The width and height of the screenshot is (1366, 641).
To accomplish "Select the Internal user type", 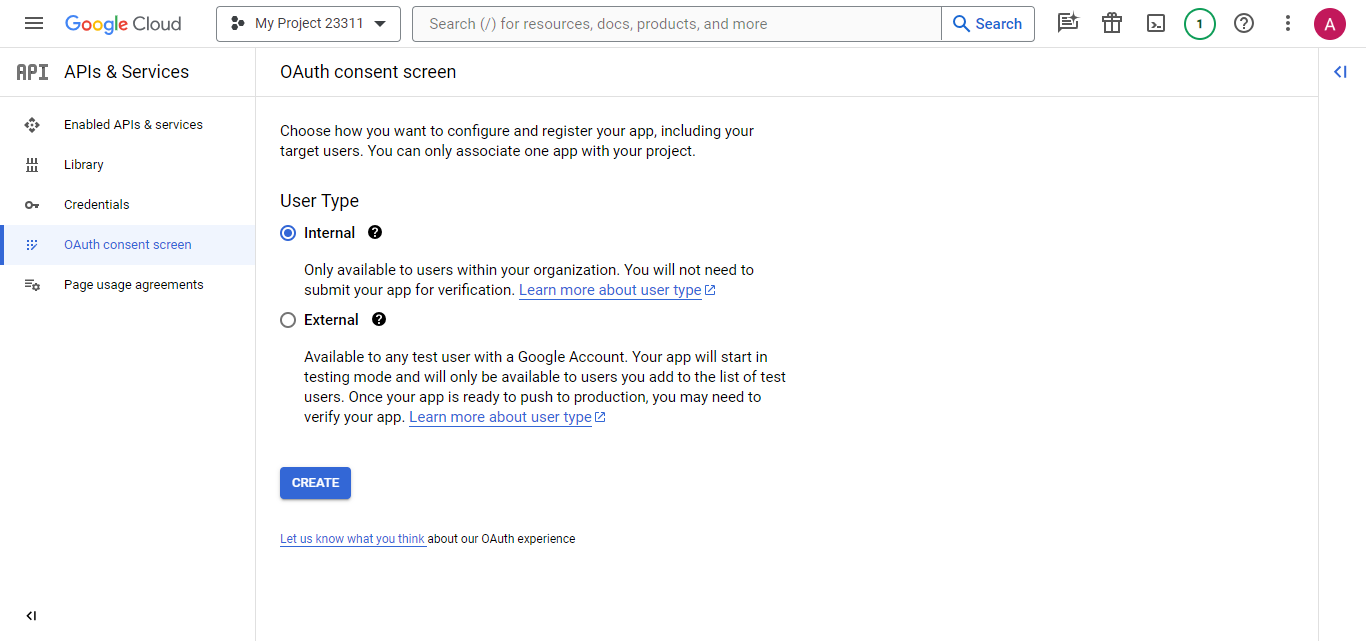I will pyautogui.click(x=288, y=232).
